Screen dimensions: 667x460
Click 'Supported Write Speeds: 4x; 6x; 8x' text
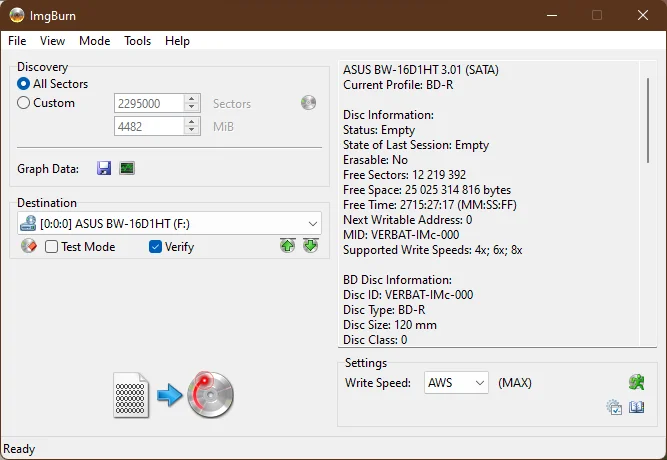click(433, 250)
